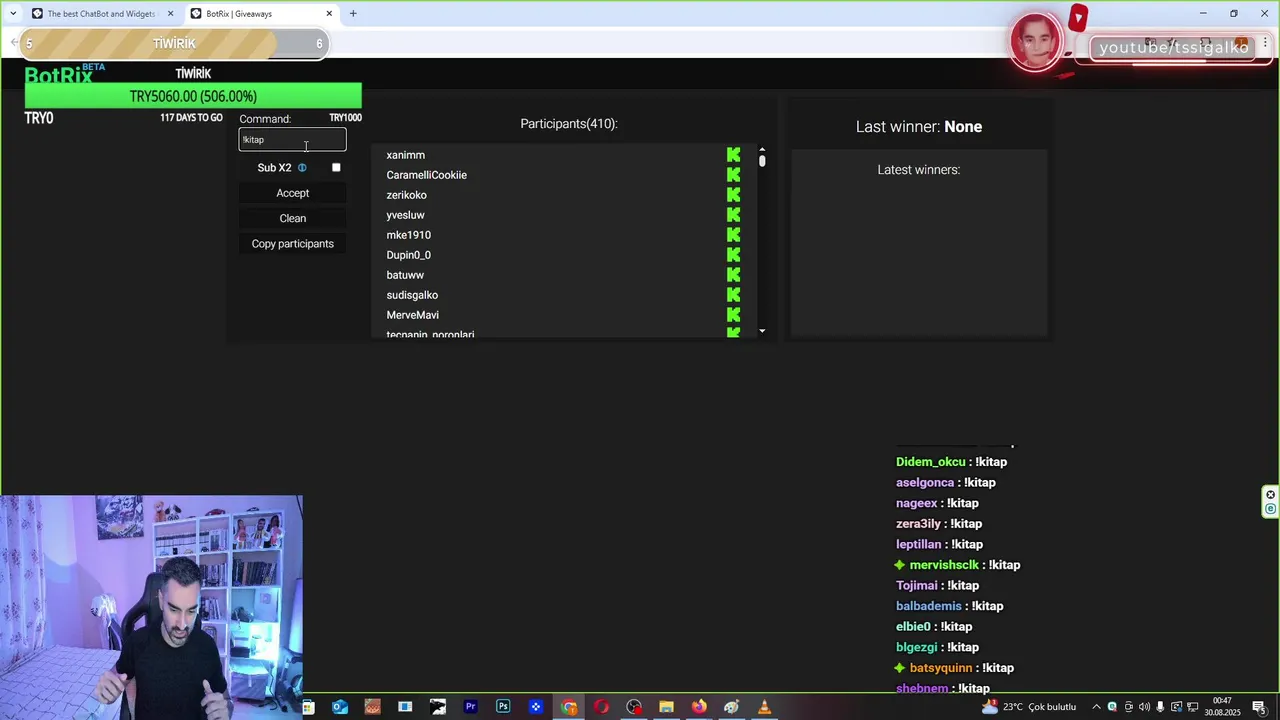
Task: Click the microphone icon in the system tray
Action: point(1160,707)
